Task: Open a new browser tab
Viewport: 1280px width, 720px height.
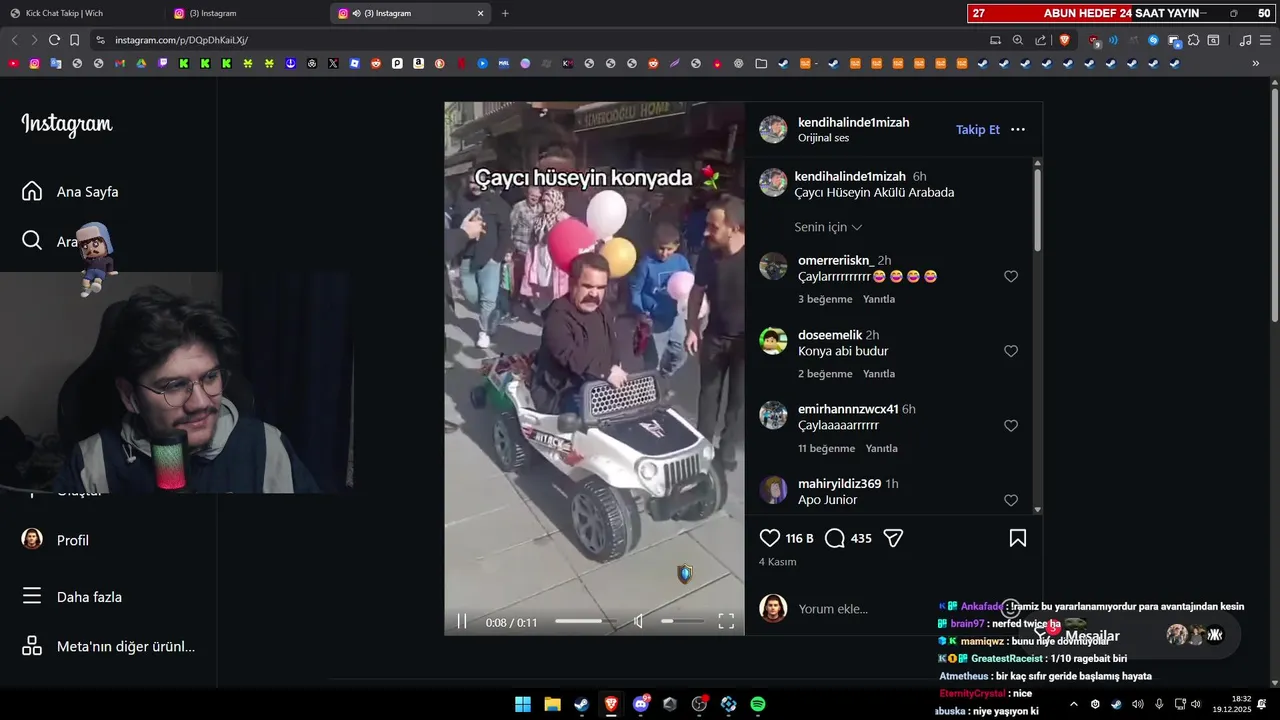Action: click(505, 13)
